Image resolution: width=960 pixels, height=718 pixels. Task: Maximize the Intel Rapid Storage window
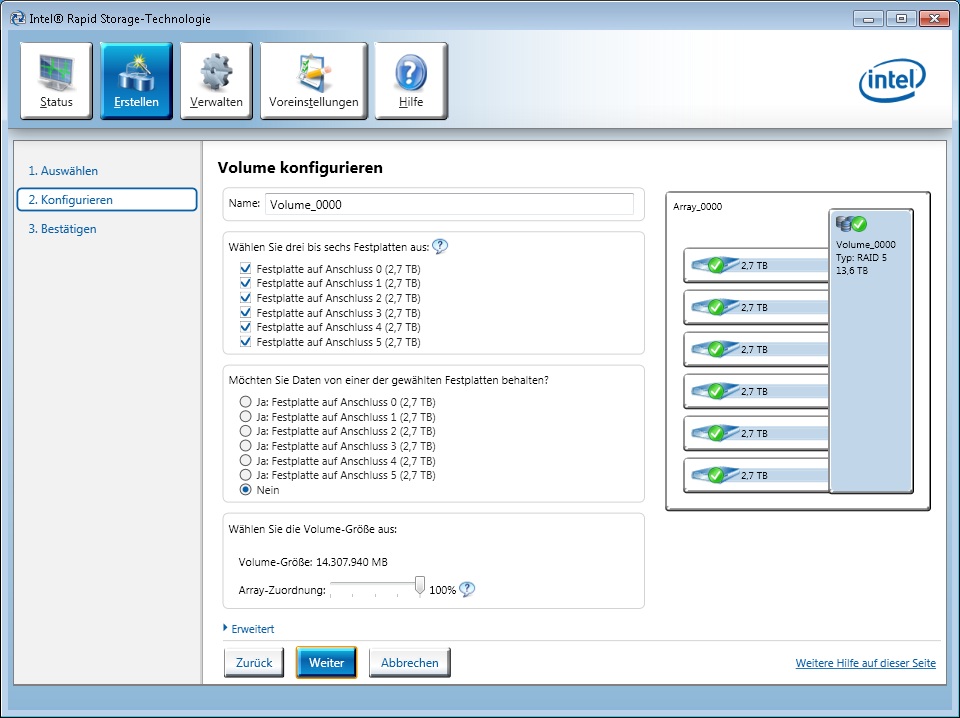coord(901,19)
